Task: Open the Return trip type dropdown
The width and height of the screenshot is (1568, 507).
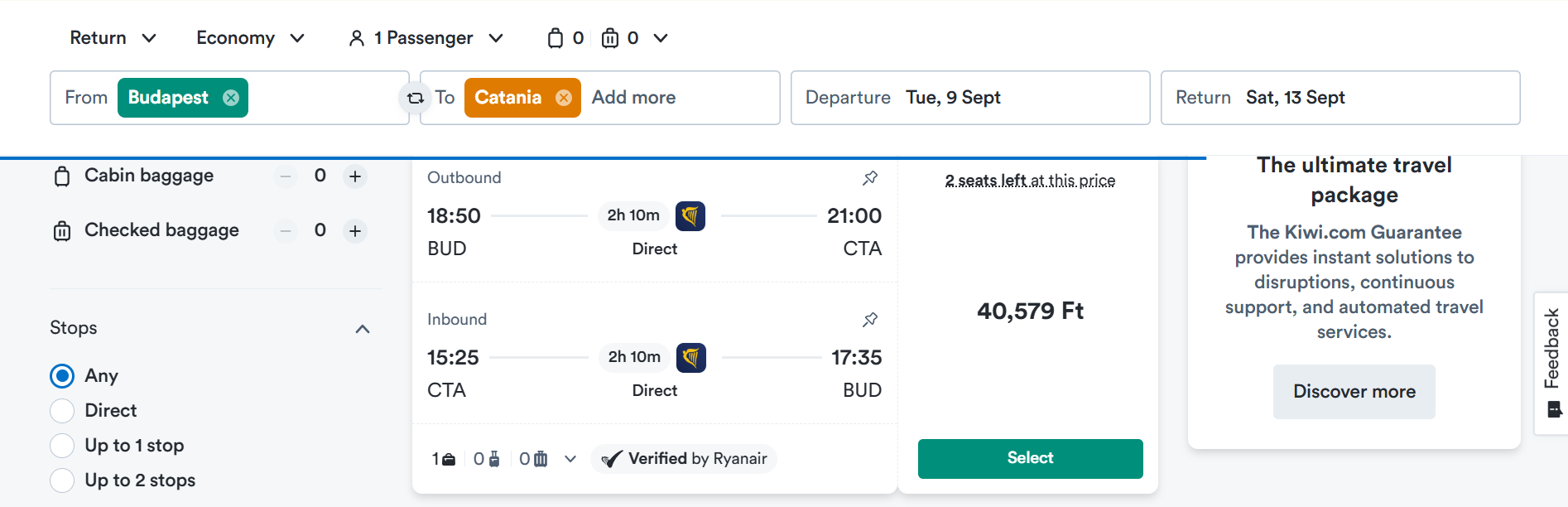Action: pos(113,38)
